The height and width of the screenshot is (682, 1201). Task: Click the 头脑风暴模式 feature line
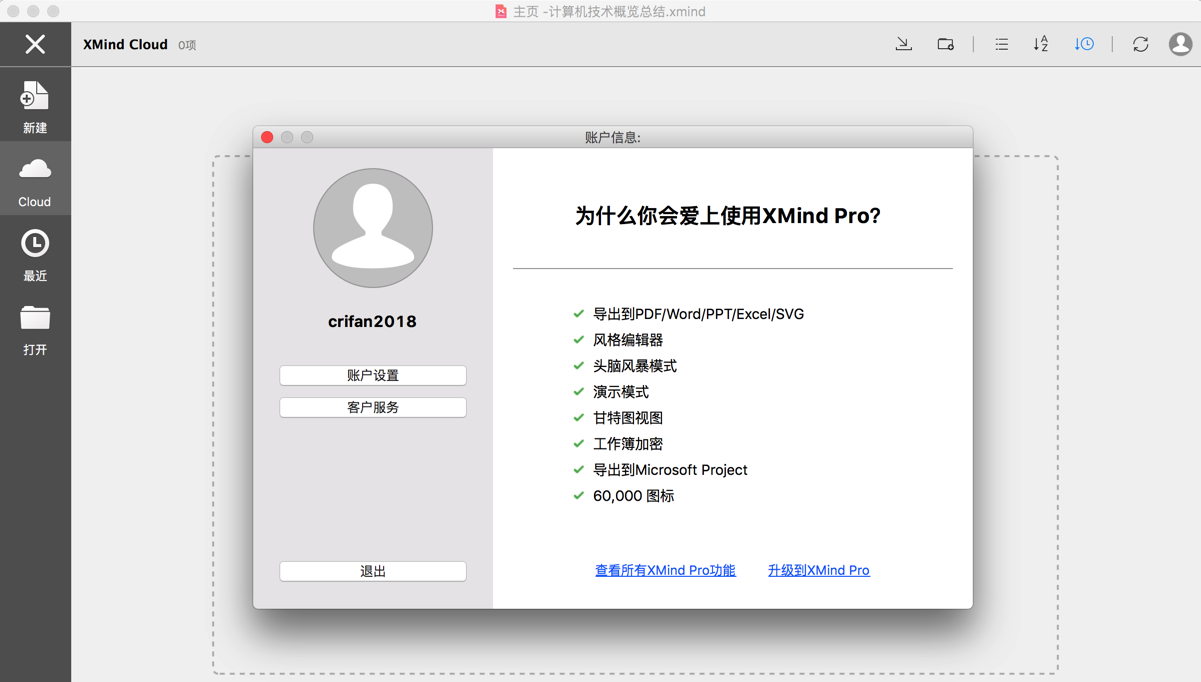(x=635, y=366)
